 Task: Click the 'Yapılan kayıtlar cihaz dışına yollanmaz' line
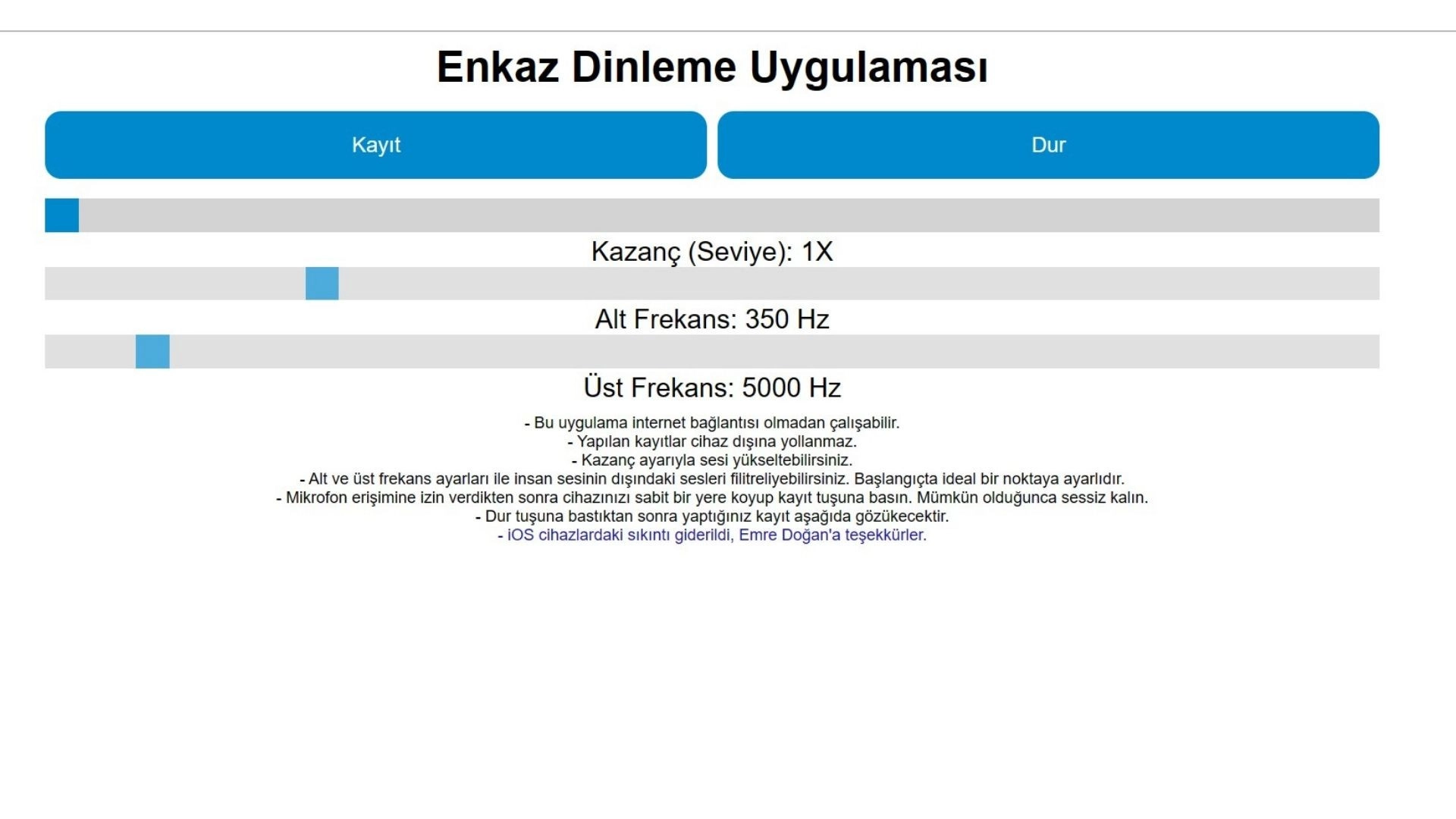click(712, 441)
